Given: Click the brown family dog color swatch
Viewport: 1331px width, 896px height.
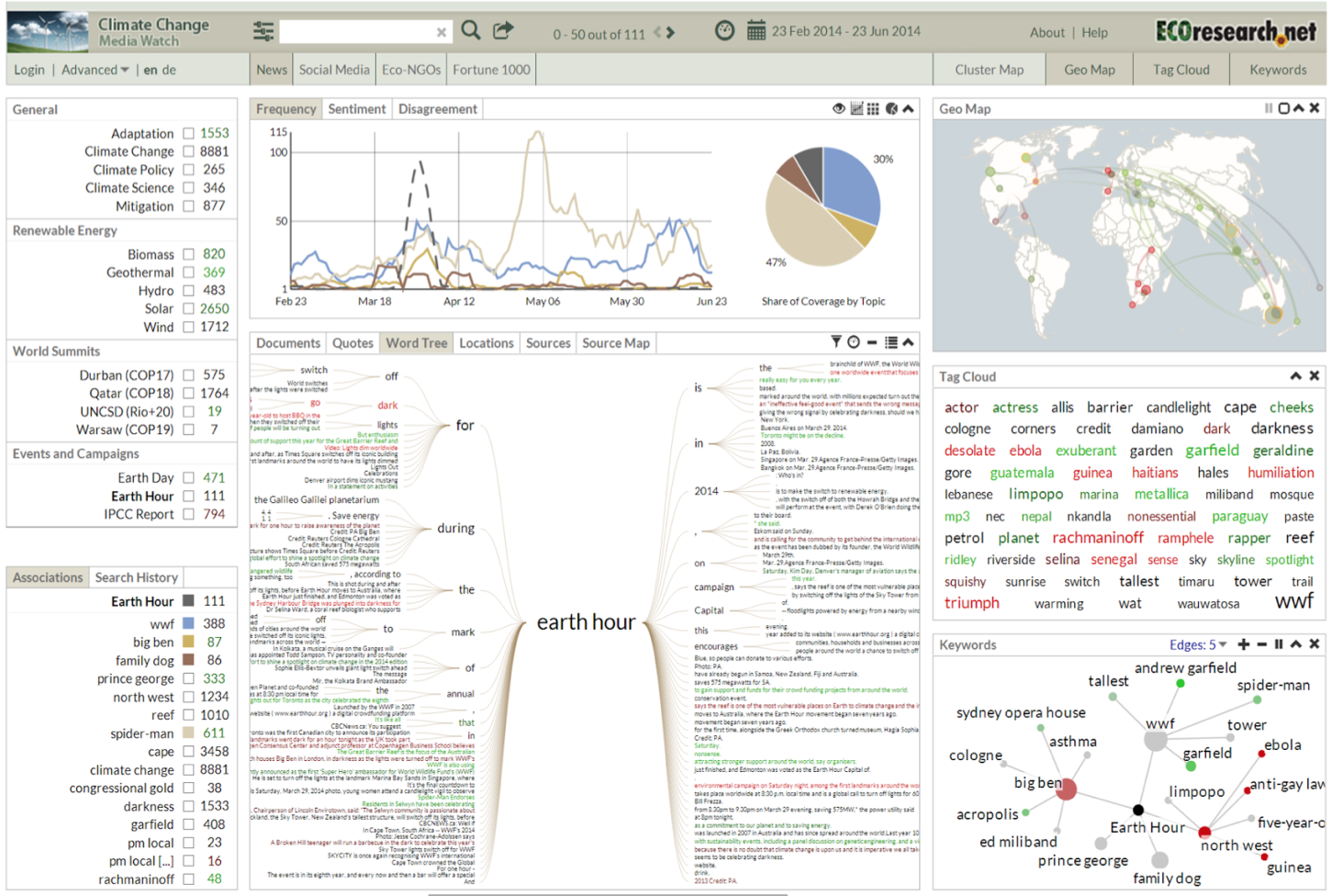Looking at the screenshot, I should pyautogui.click(x=188, y=660).
